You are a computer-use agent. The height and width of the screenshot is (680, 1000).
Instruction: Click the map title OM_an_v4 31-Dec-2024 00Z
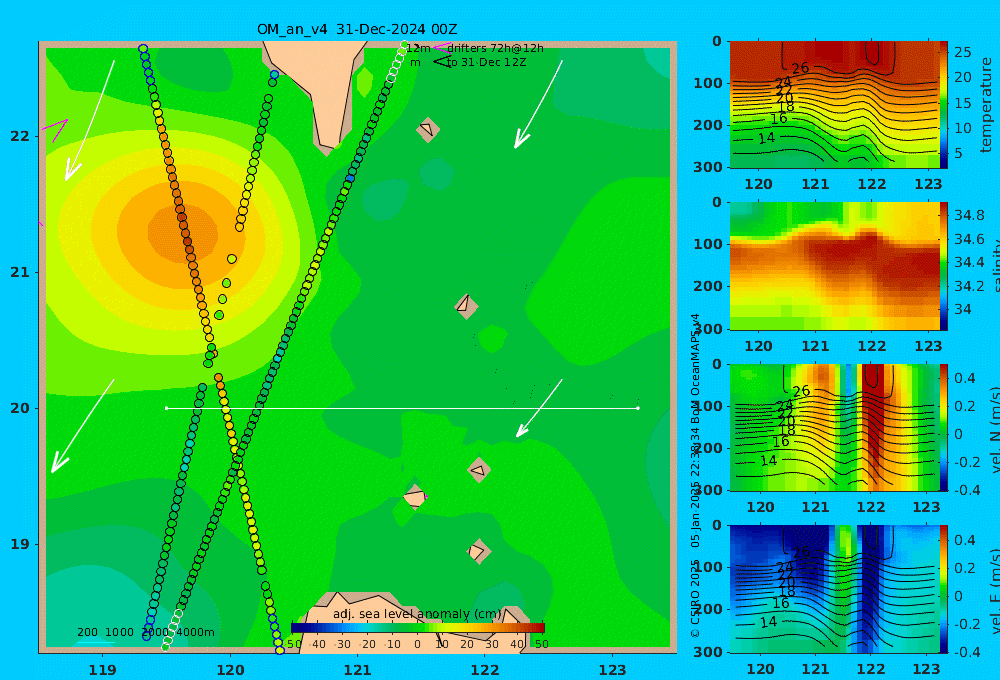tap(357, 29)
